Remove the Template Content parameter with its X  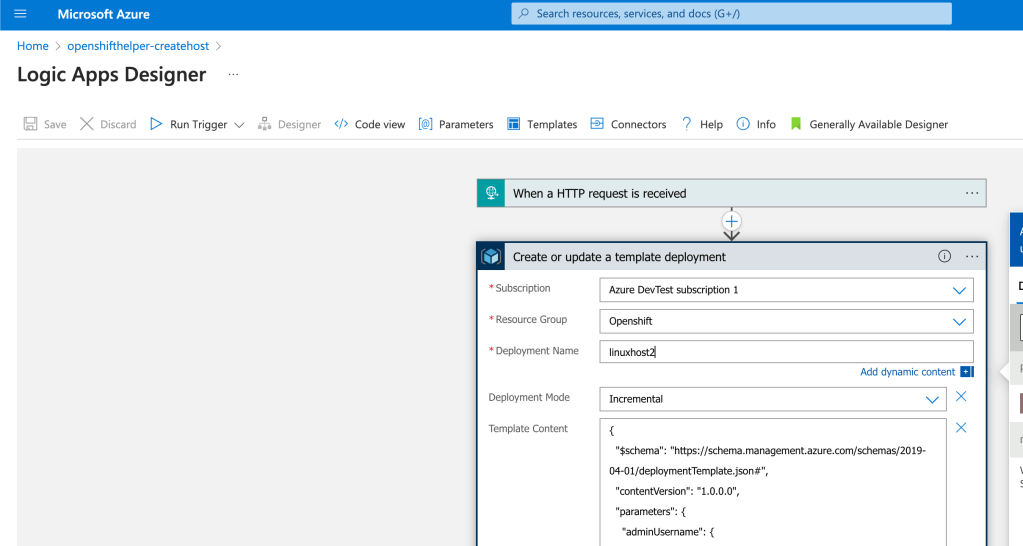pos(961,428)
